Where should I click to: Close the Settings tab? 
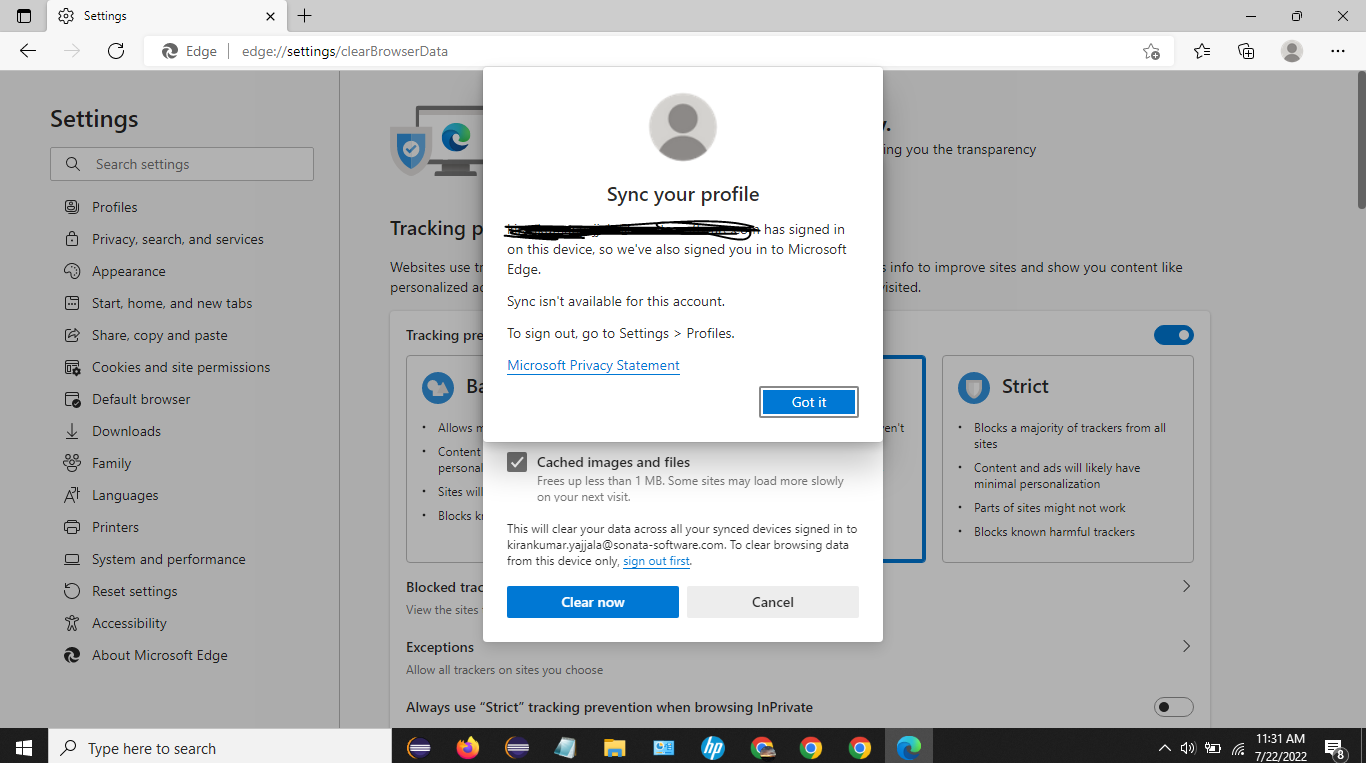(x=270, y=16)
